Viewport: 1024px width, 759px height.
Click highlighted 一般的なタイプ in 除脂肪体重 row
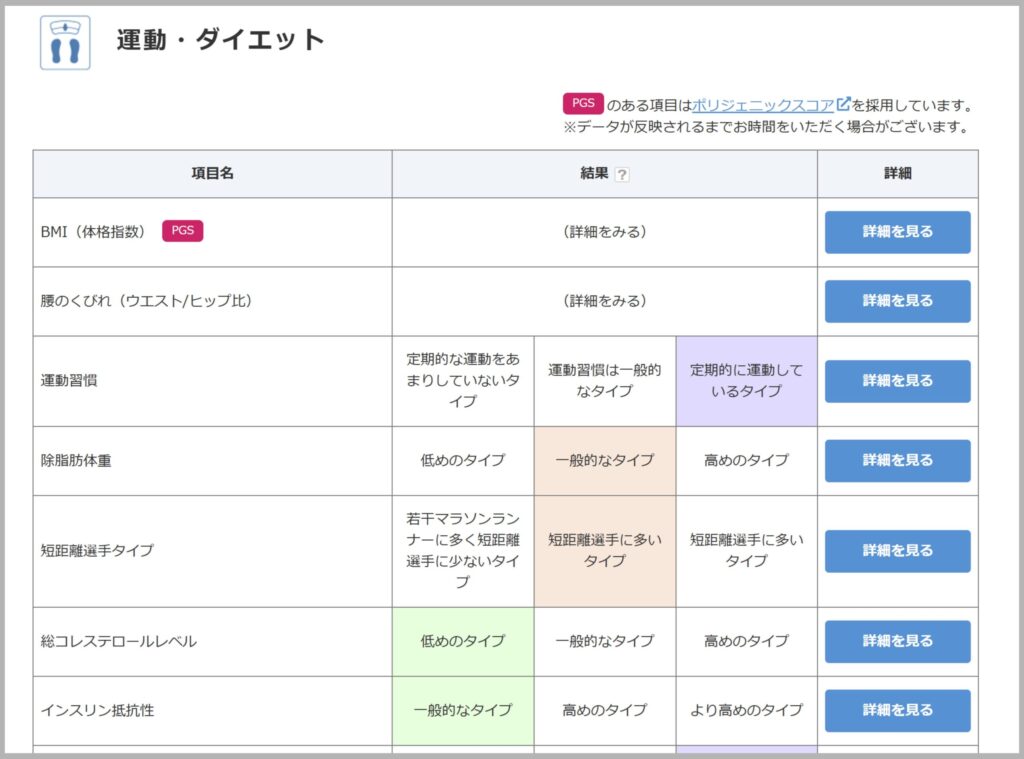click(x=605, y=460)
